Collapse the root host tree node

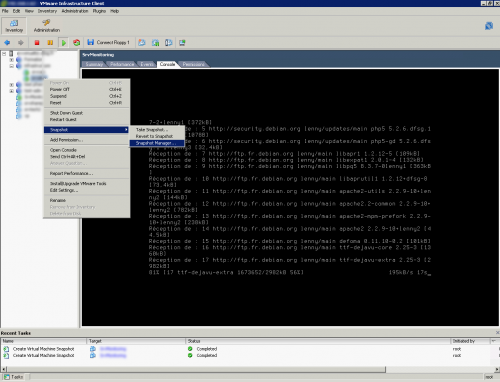click(x=4, y=53)
